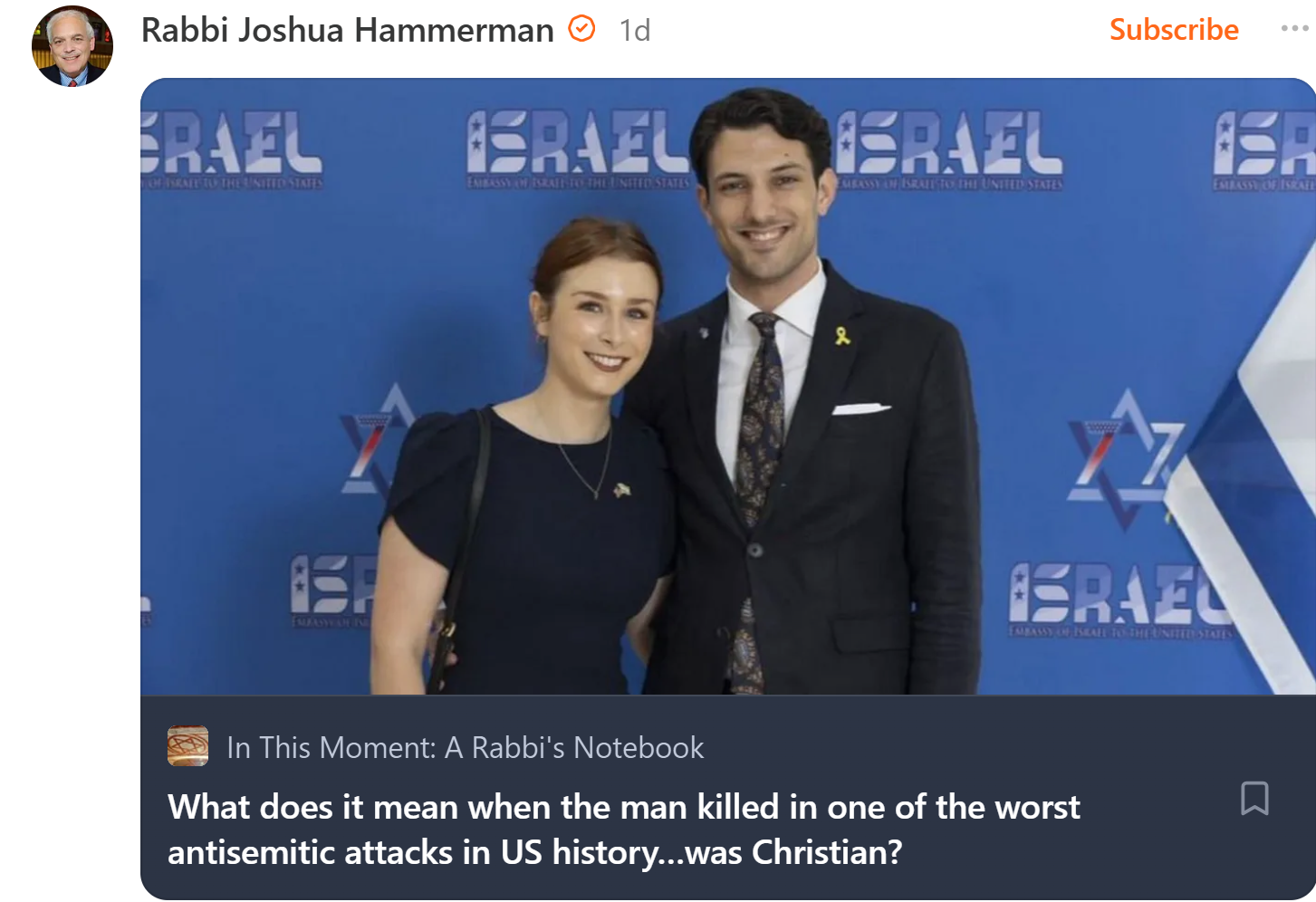Image resolution: width=1316 pixels, height=902 pixels.
Task: Click the white pocket square on the suit
Action: click(861, 409)
